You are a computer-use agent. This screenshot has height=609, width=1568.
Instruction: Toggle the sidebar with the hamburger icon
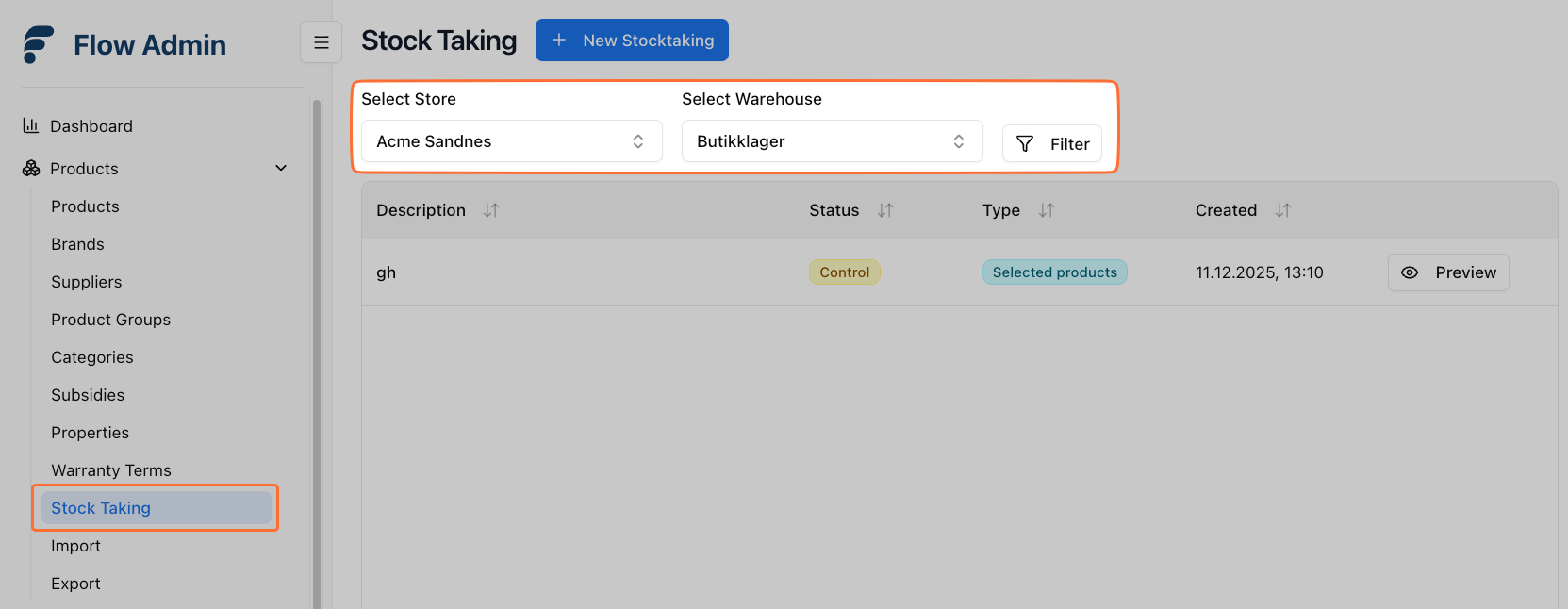click(321, 42)
